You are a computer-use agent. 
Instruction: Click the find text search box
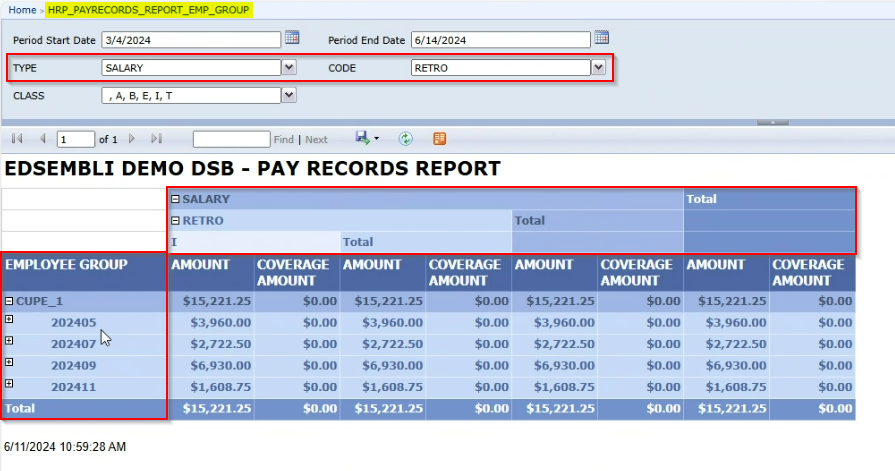tap(231, 139)
